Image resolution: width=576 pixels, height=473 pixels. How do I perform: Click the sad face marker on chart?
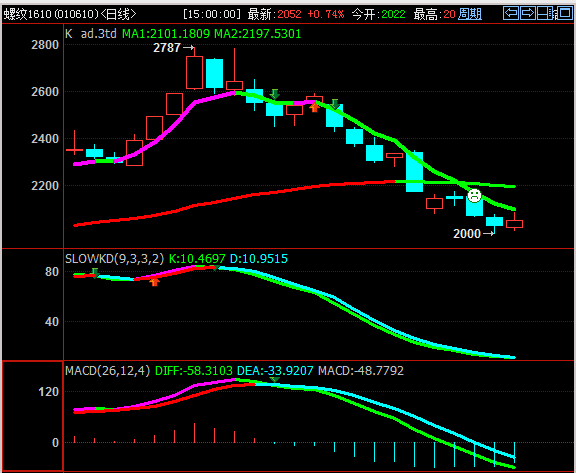(x=474, y=195)
